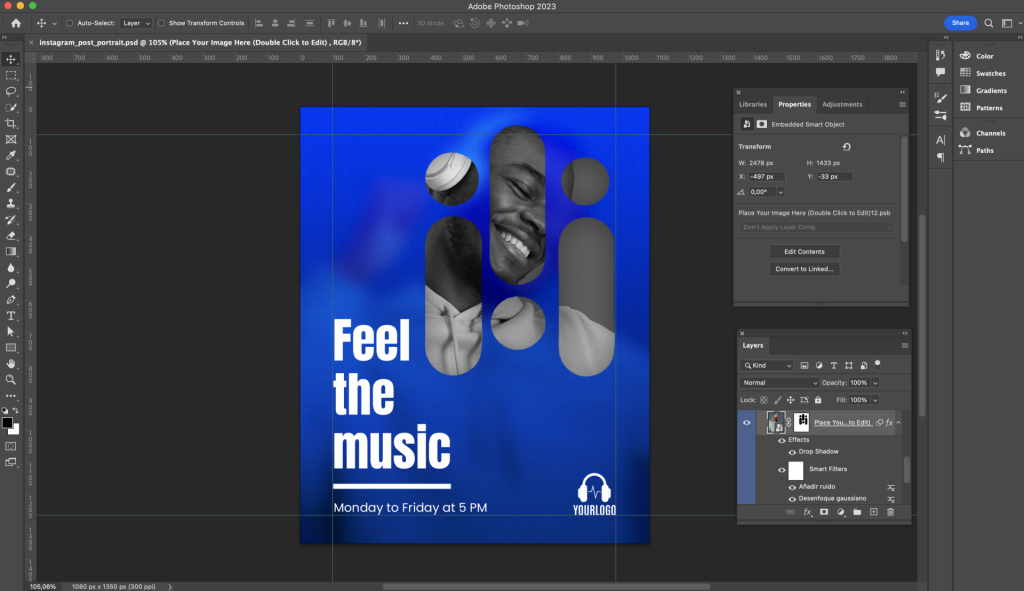The height and width of the screenshot is (591, 1024).
Task: Hide the Drop Shadow effect
Action: pos(792,452)
